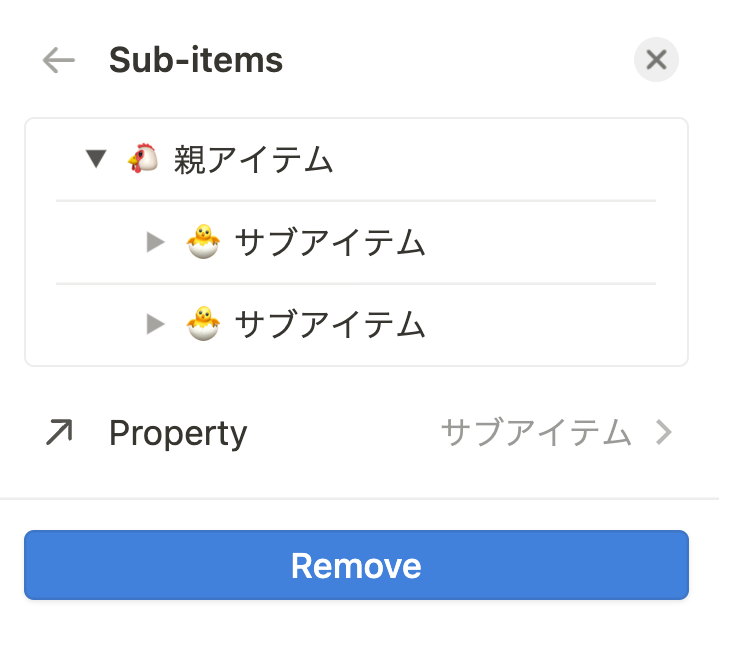Click the divider between the サブアイテム rows

coord(356,284)
